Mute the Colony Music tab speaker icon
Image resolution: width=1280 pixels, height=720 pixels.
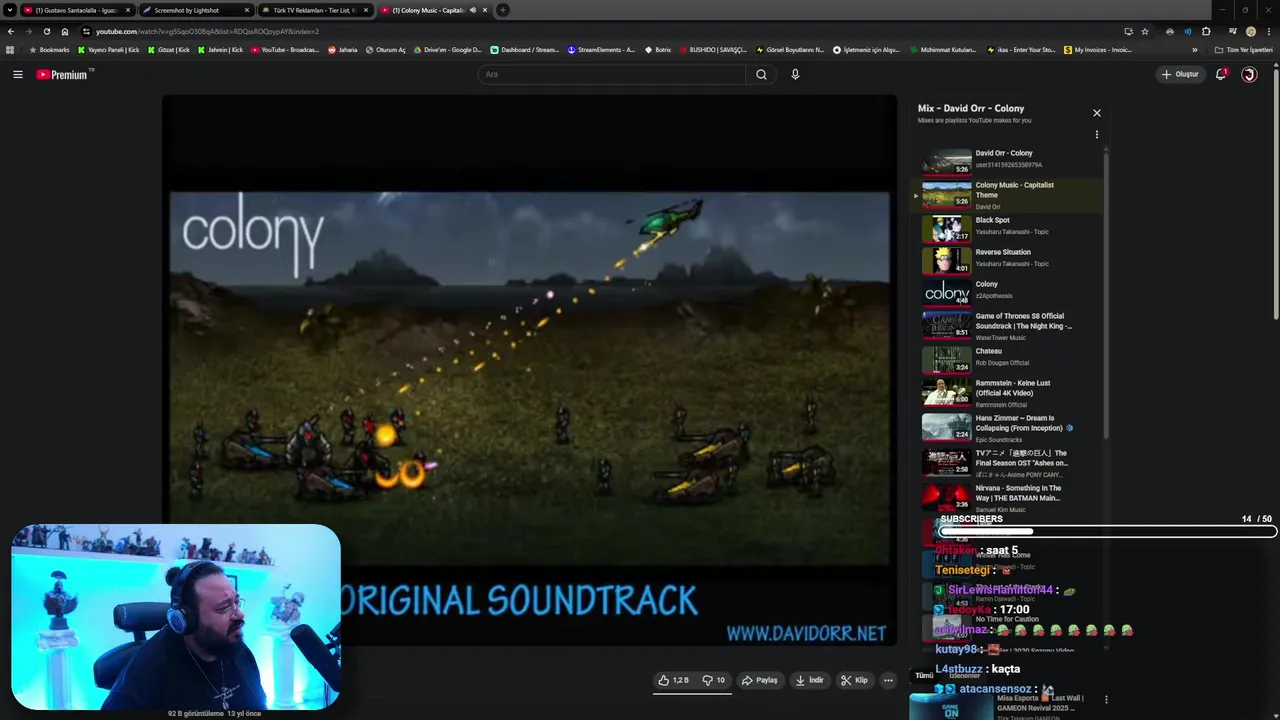pos(472,10)
